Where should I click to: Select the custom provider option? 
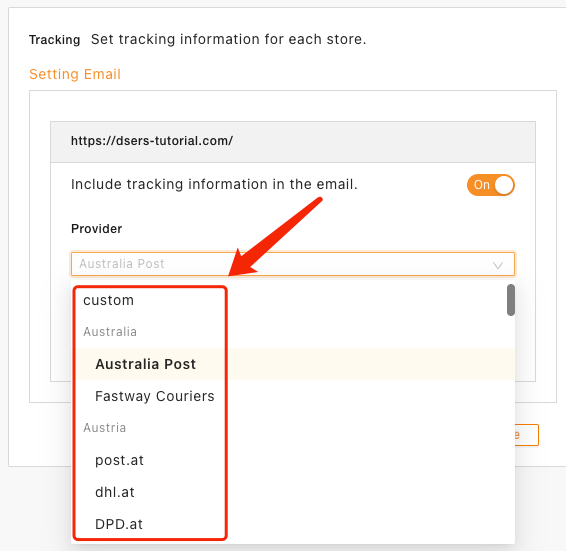click(x=293, y=300)
